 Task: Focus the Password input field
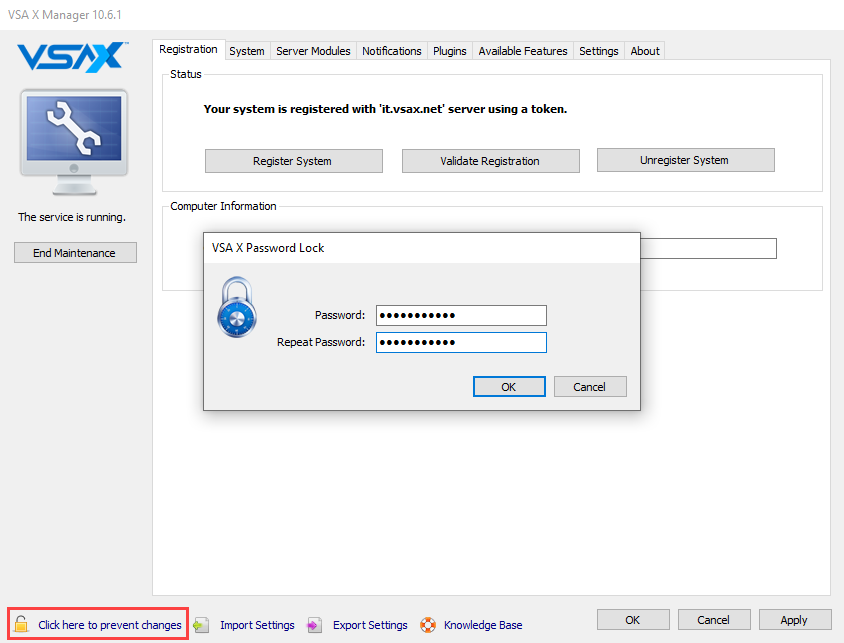tap(461, 315)
